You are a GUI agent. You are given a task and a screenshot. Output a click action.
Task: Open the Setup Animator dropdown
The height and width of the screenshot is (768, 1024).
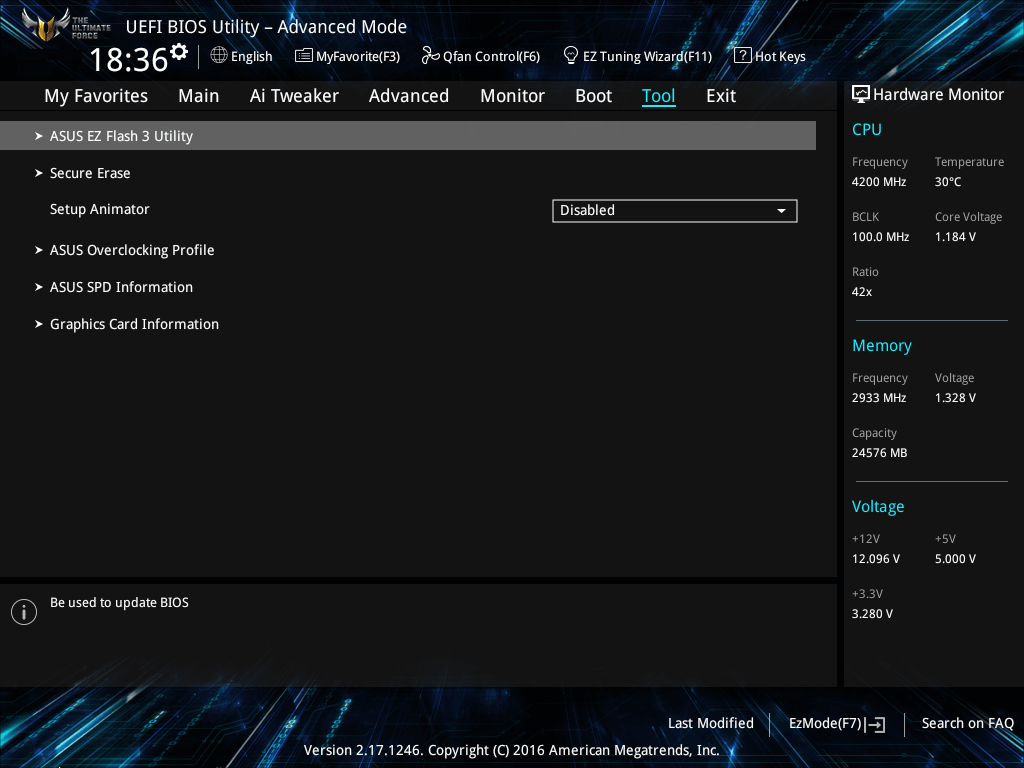(675, 211)
